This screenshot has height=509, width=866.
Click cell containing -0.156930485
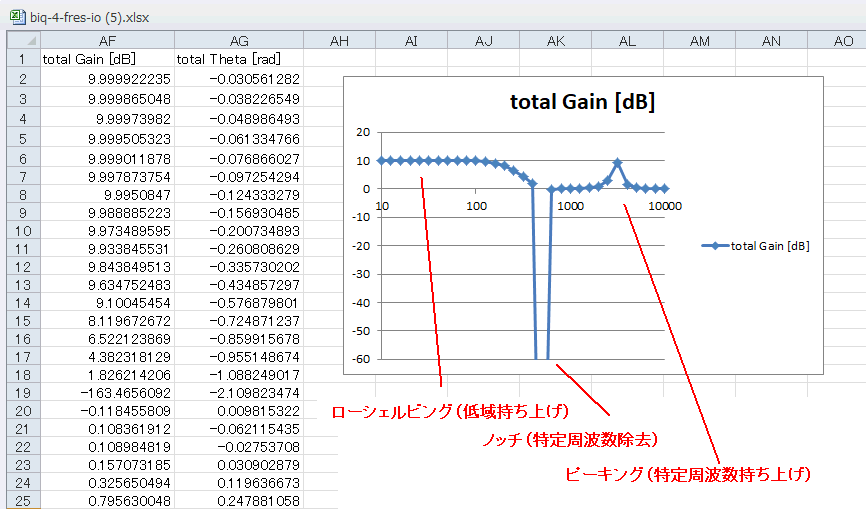click(239, 213)
